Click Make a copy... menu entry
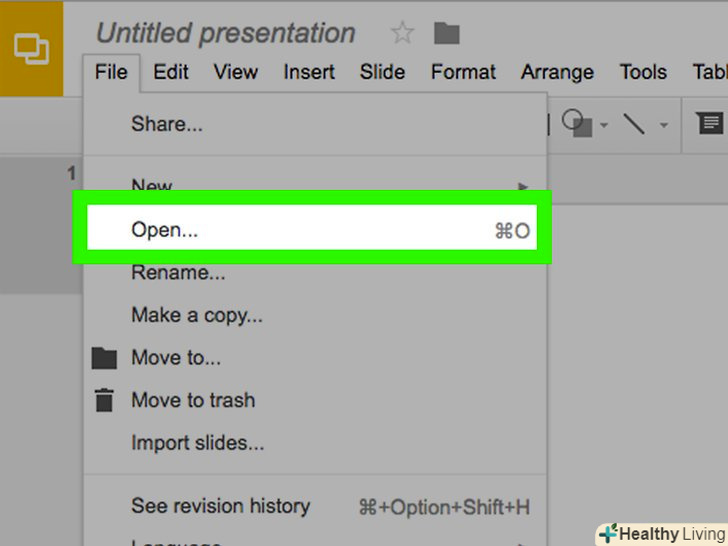The height and width of the screenshot is (546, 728). click(197, 315)
